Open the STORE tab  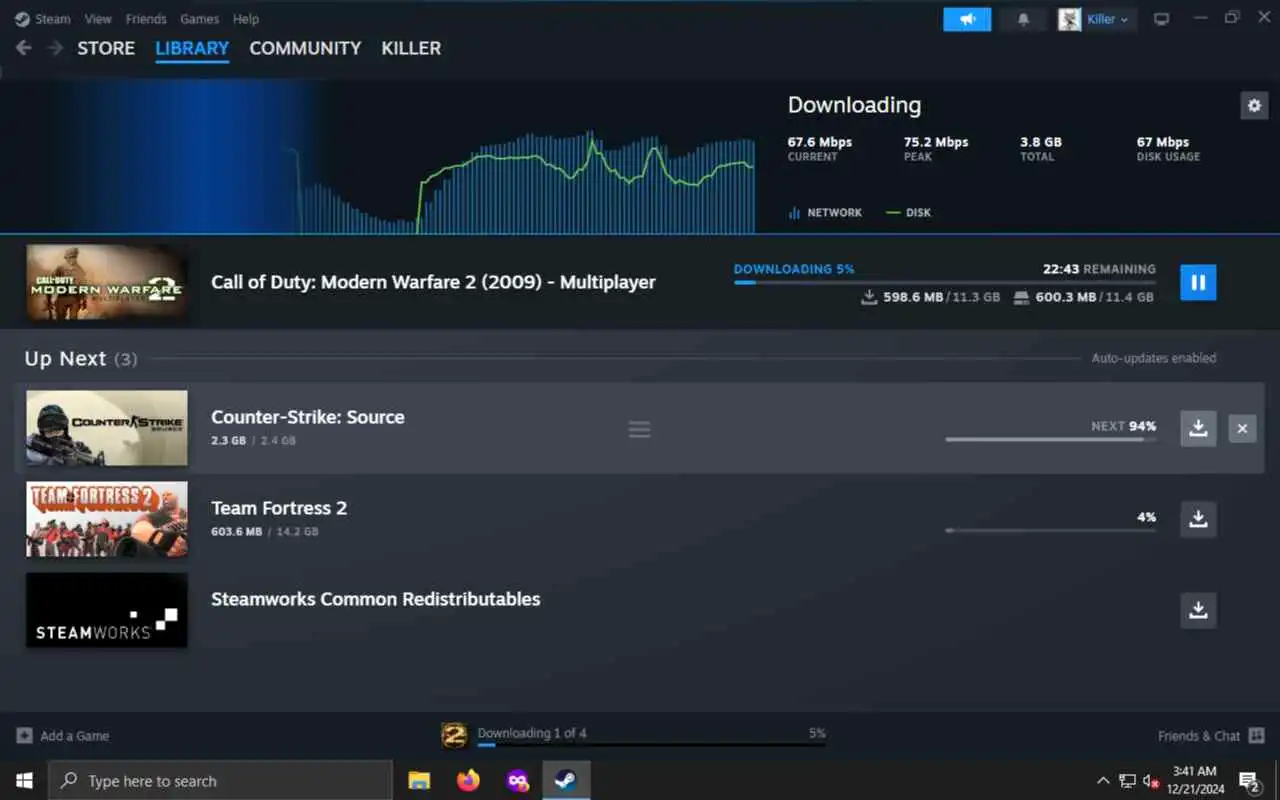(106, 48)
